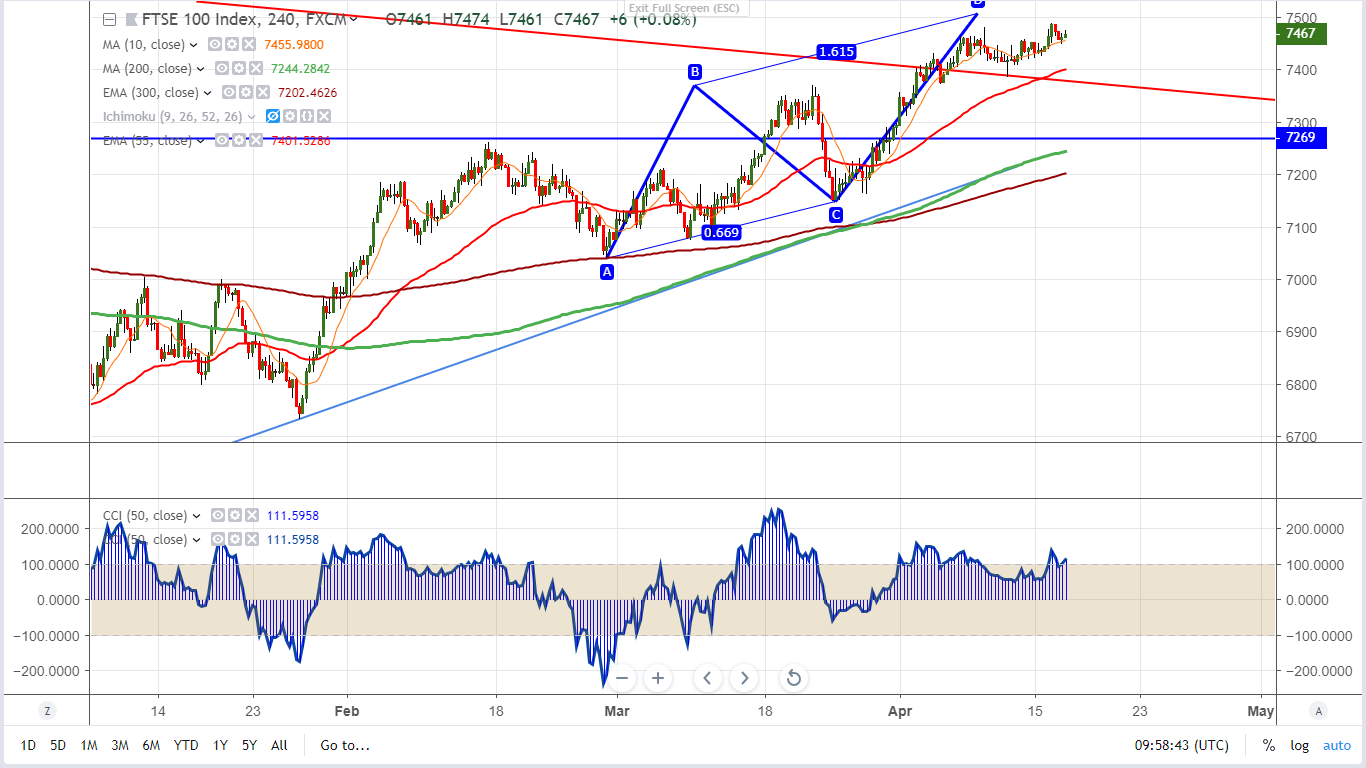Toggle the auto scale option
Screen dimensions: 1366x768
click(x=1337, y=745)
